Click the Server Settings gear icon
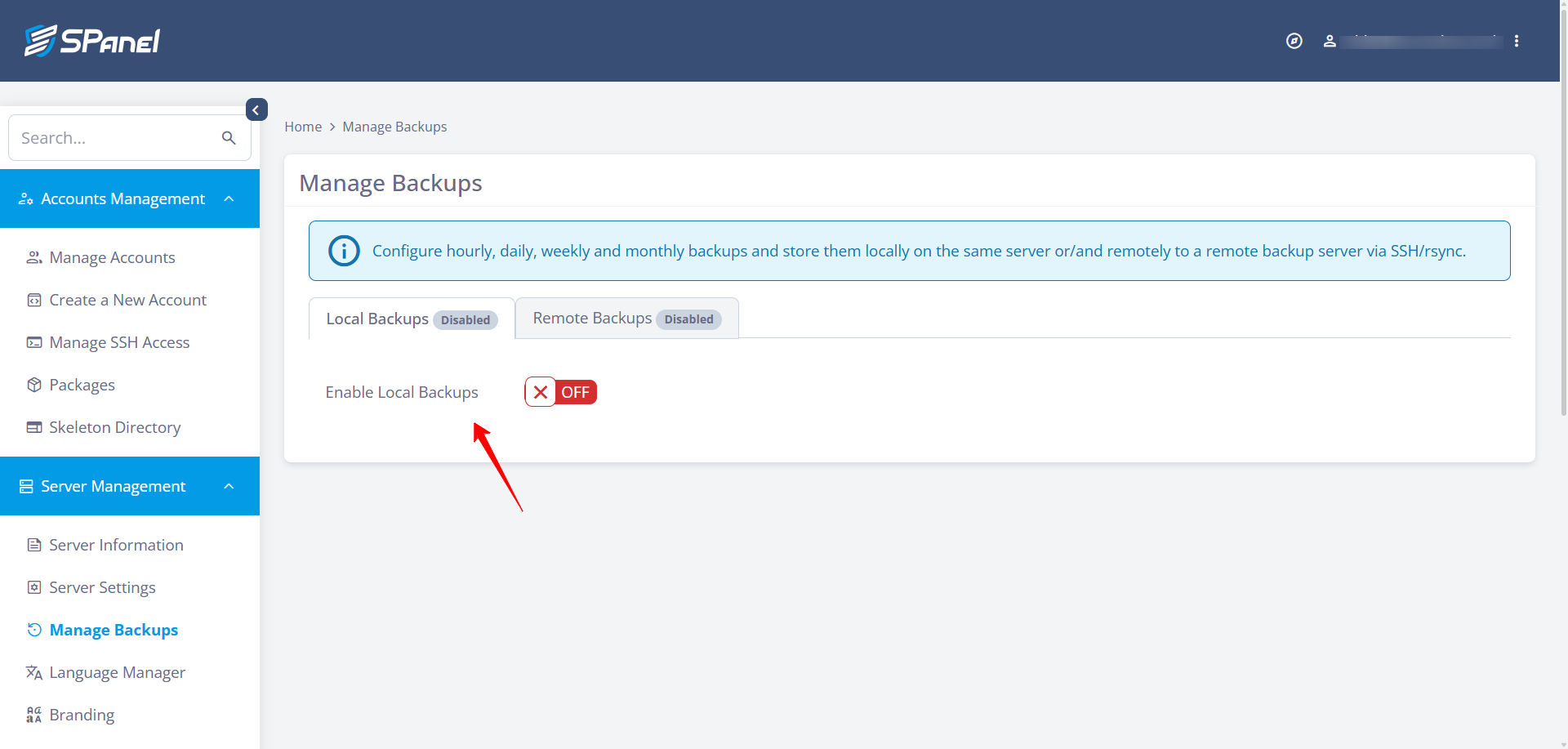 pos(34,587)
